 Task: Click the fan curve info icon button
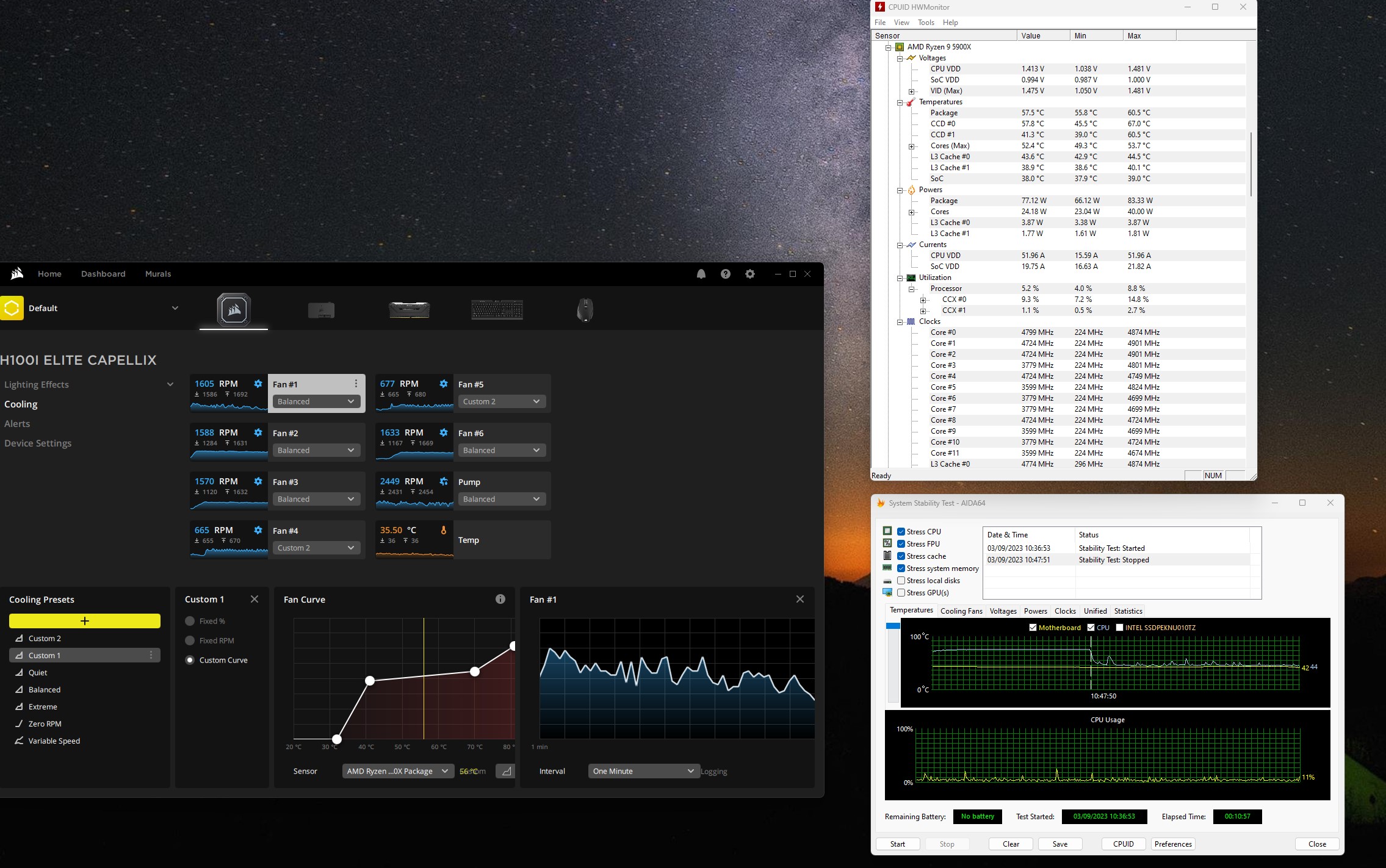tap(500, 598)
